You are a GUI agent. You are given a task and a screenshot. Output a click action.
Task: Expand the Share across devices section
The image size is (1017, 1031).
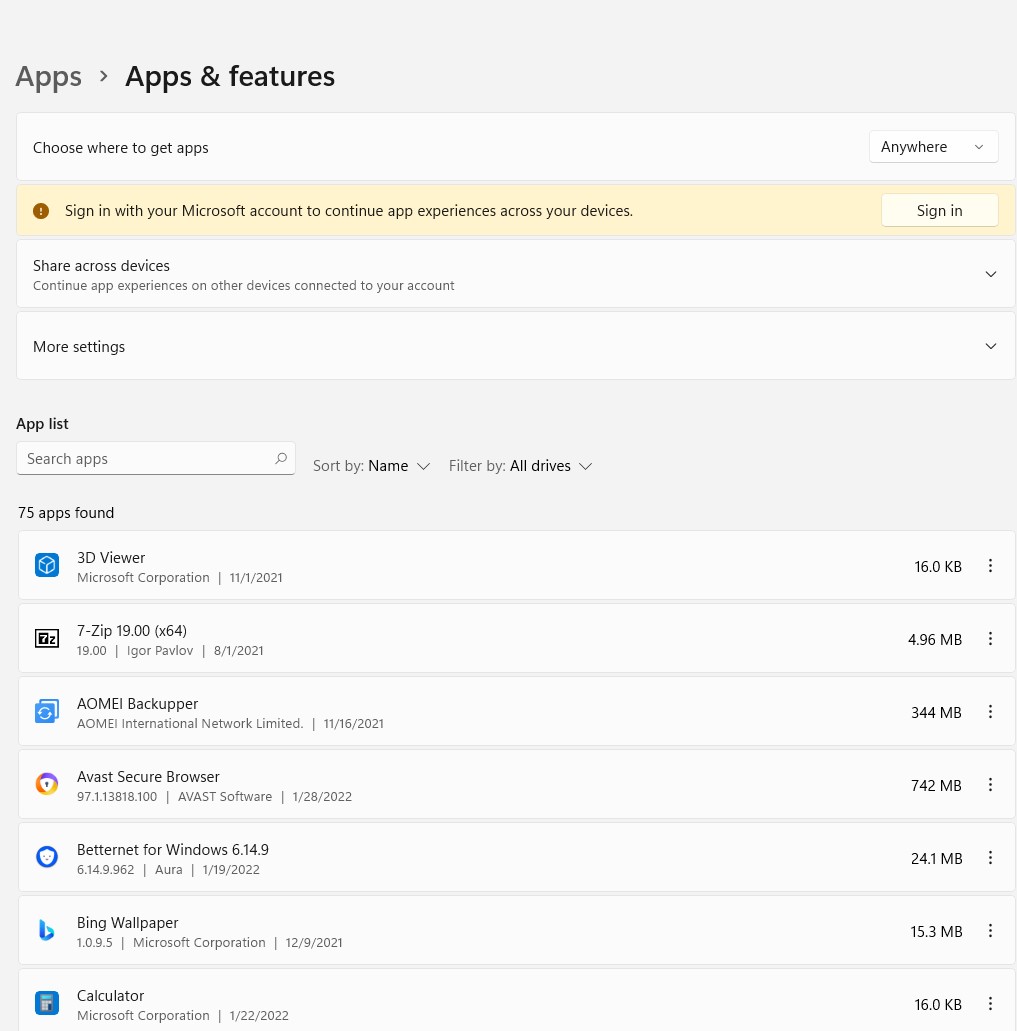[990, 274]
